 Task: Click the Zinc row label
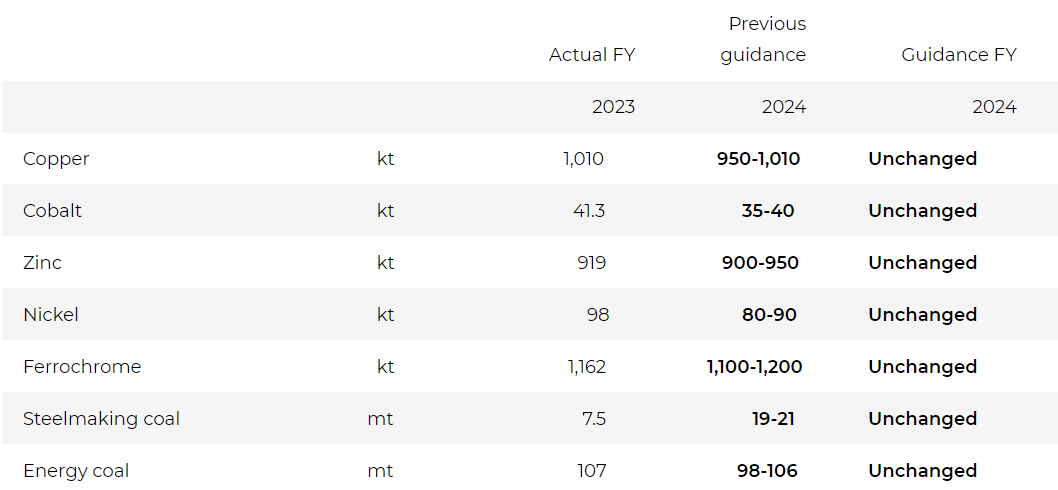42,263
